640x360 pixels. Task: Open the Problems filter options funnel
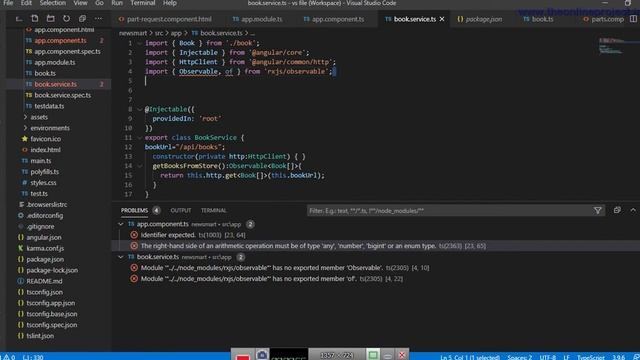598,211
